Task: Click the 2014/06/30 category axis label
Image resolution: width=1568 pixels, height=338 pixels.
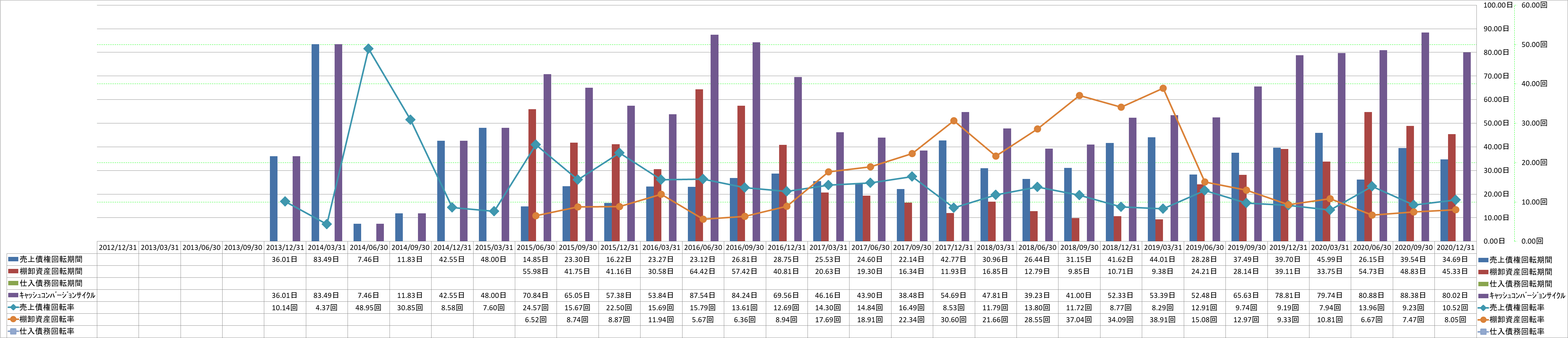Action: click(x=368, y=248)
